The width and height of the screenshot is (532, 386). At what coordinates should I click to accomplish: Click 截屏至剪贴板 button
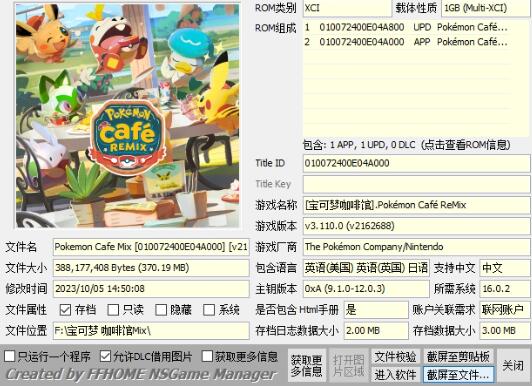pyautogui.click(x=458, y=357)
